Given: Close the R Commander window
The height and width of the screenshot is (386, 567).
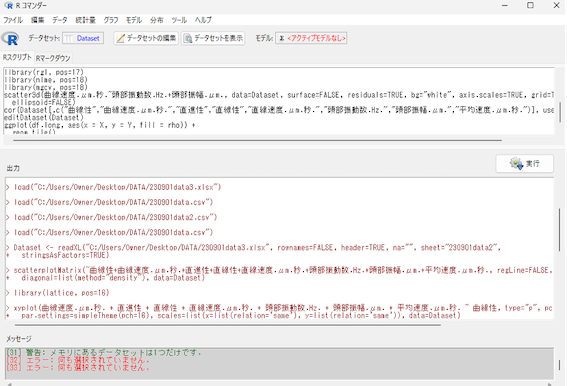Looking at the screenshot, I should tap(557, 5).
